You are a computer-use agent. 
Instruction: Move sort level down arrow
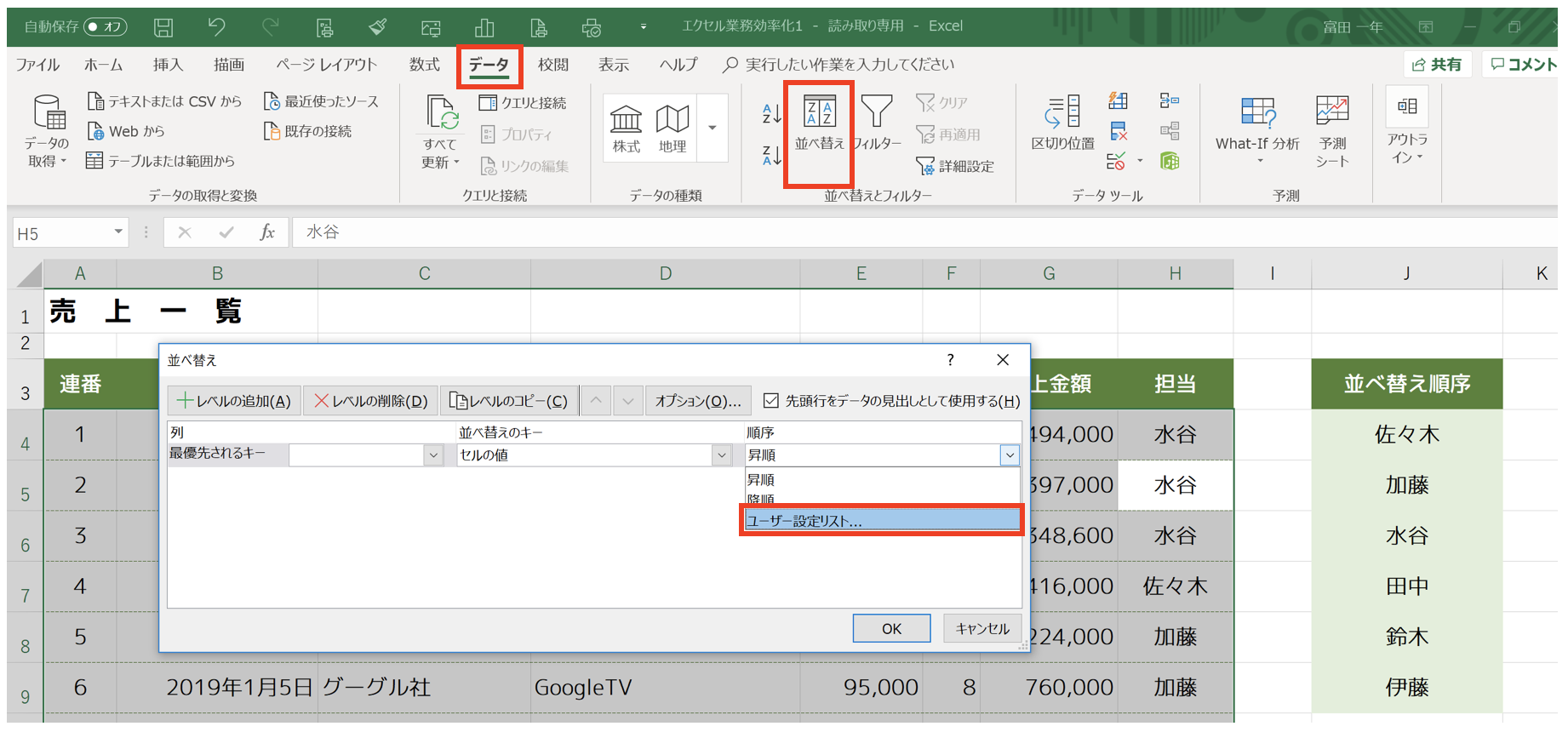[x=627, y=400]
